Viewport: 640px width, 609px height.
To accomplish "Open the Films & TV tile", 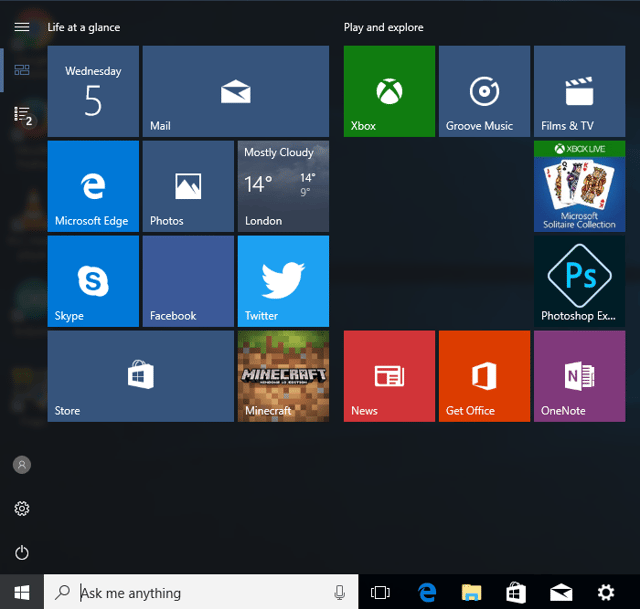I will point(580,91).
